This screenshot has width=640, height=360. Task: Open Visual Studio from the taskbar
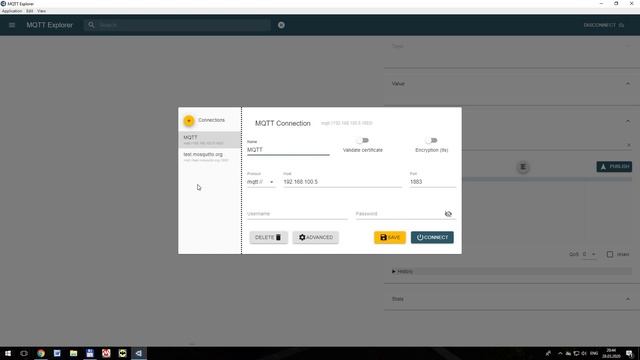[139, 353]
